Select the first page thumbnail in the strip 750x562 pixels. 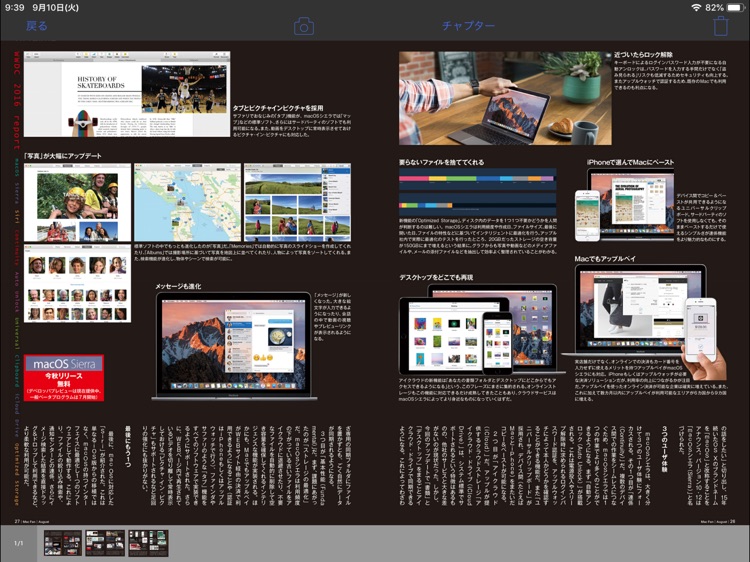click(63, 543)
